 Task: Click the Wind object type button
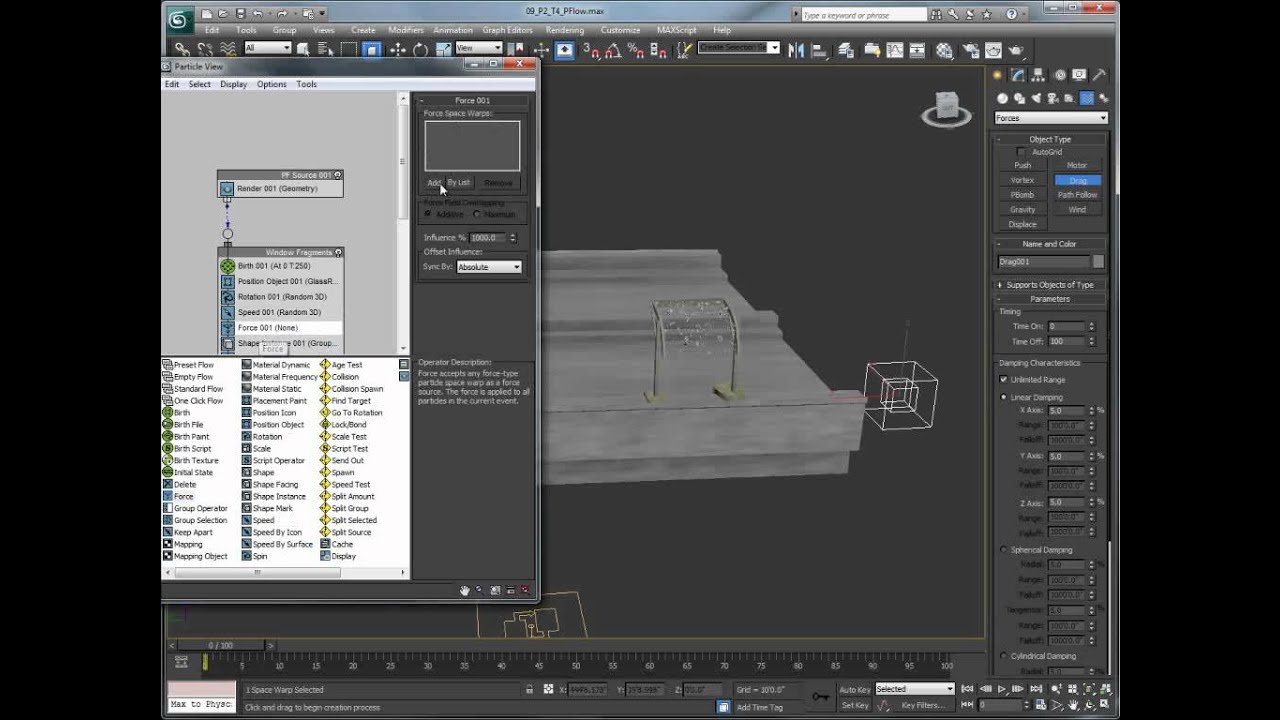(1077, 210)
